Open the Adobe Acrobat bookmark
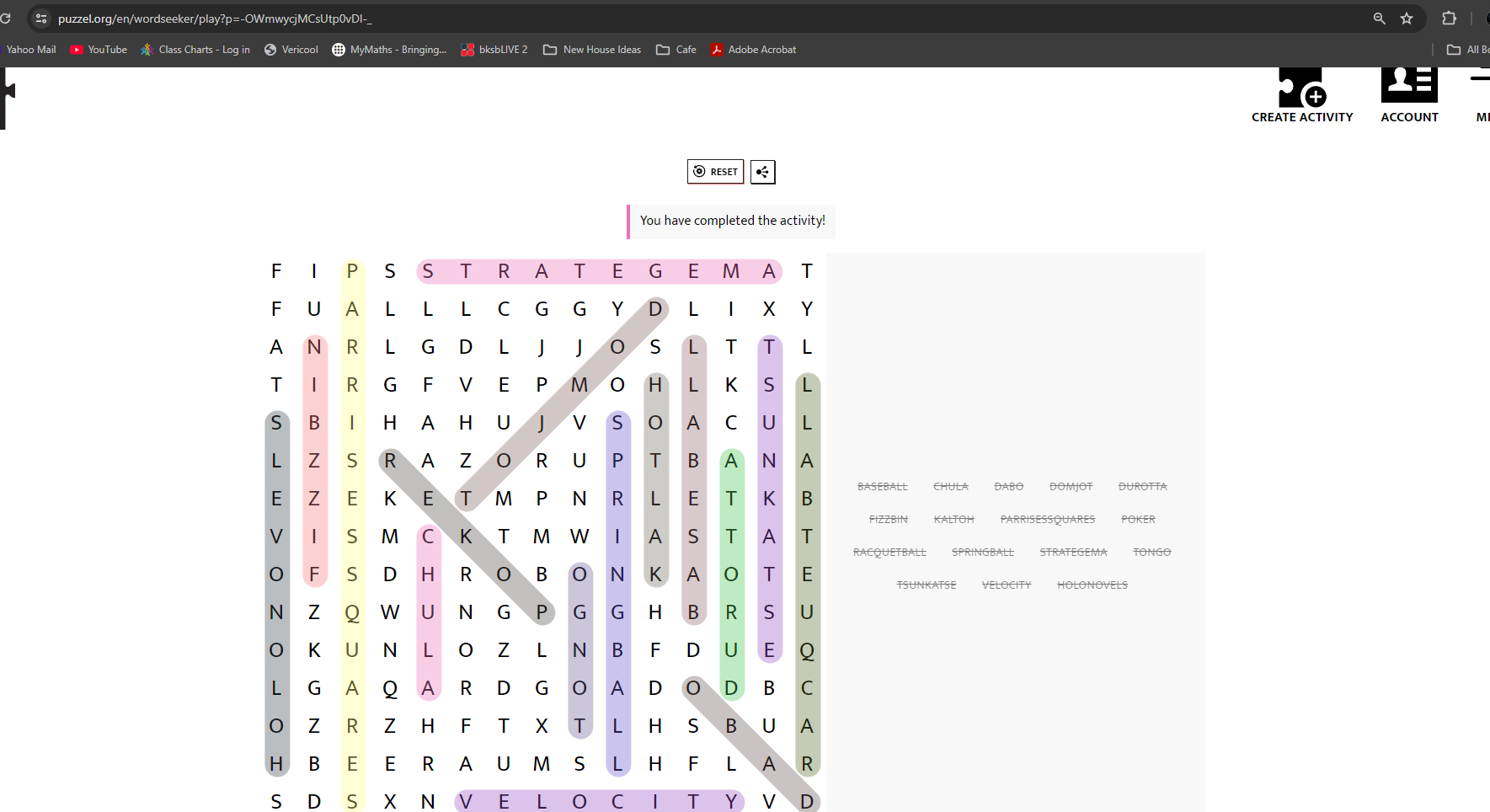 point(753,50)
